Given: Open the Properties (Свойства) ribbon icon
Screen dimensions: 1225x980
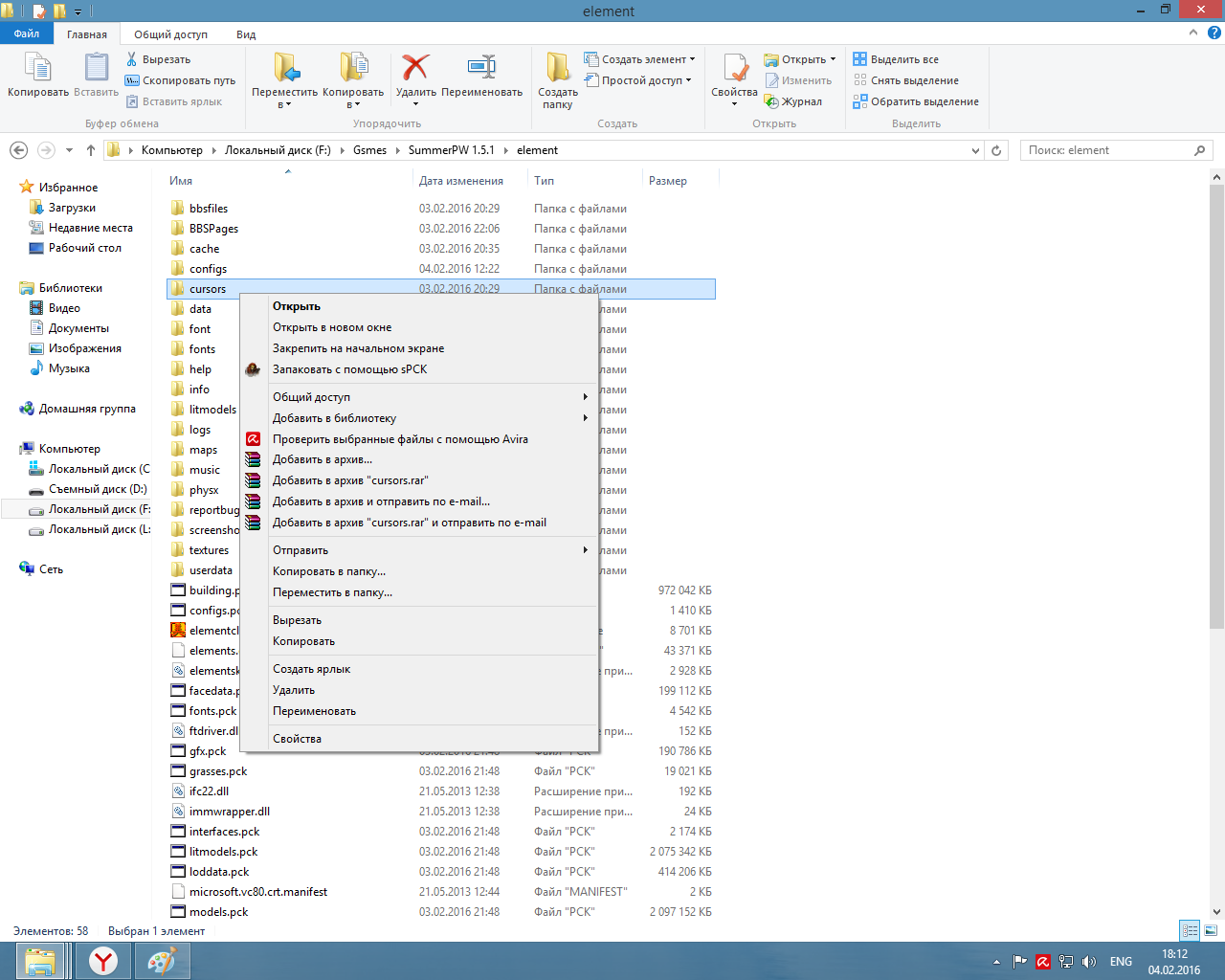Looking at the screenshot, I should (734, 69).
